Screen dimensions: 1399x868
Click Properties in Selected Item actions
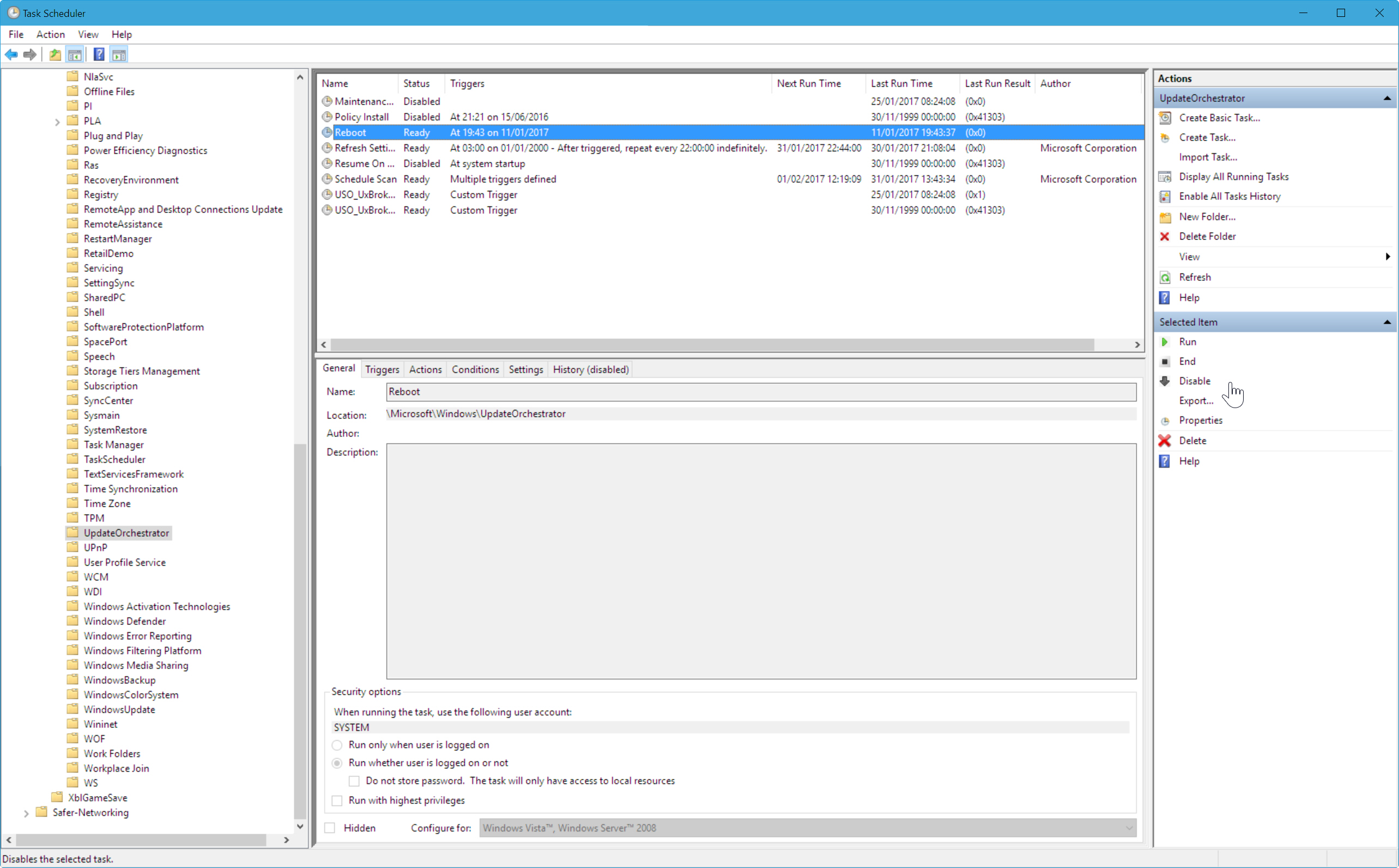1201,420
